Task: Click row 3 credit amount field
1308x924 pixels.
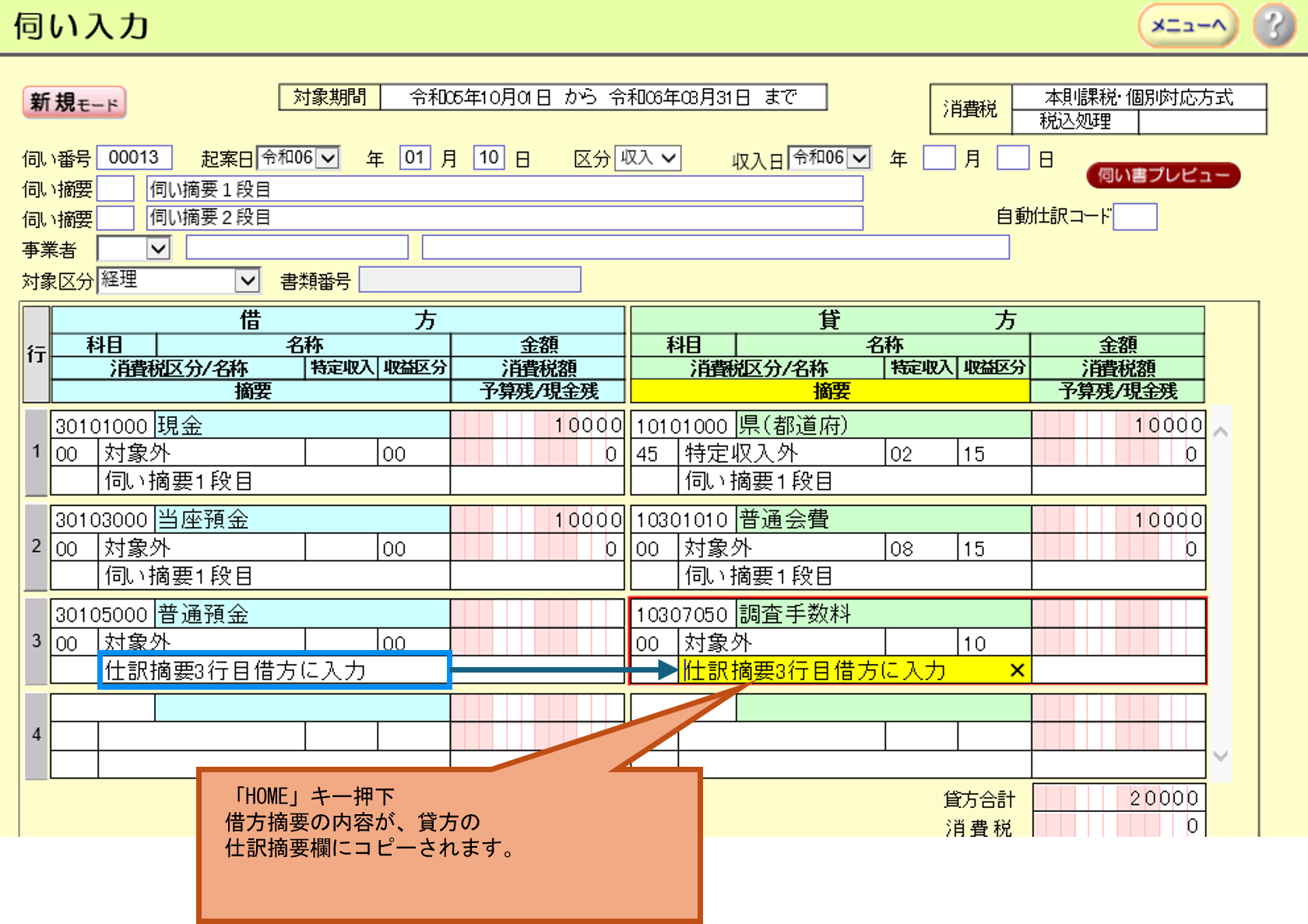Action: coord(1118,614)
